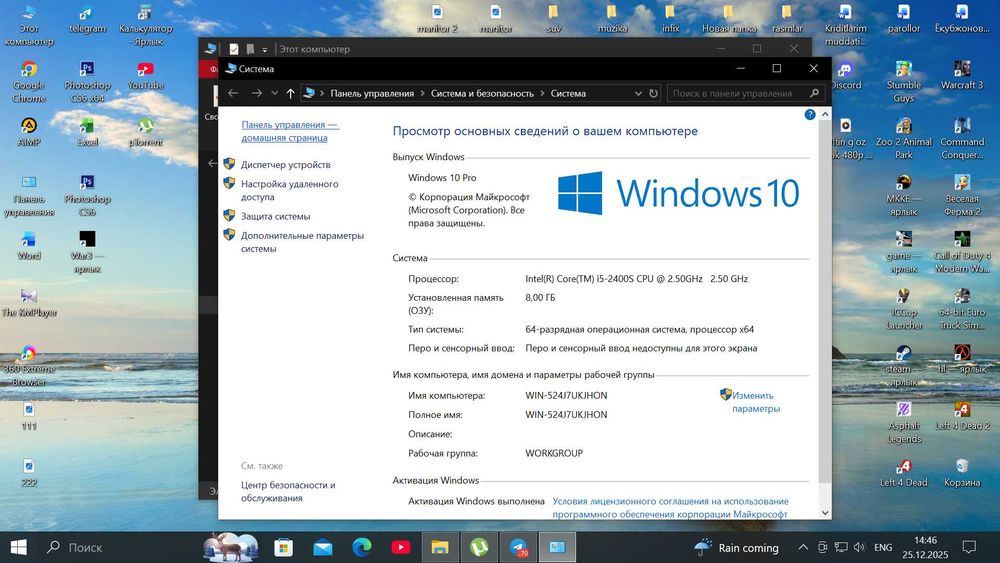Screen dimensions: 1000x563
Task: Launch Microsoft Edge from the taskbar
Action: pos(362,547)
